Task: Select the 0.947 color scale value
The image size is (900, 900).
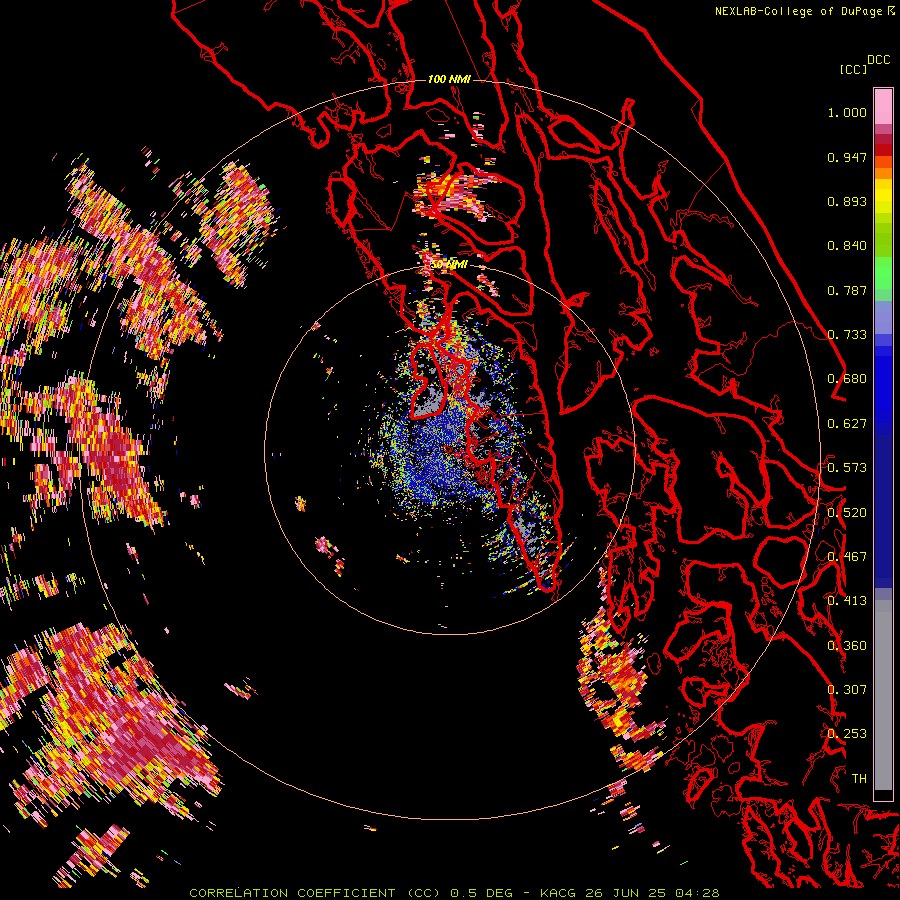Action: click(847, 157)
